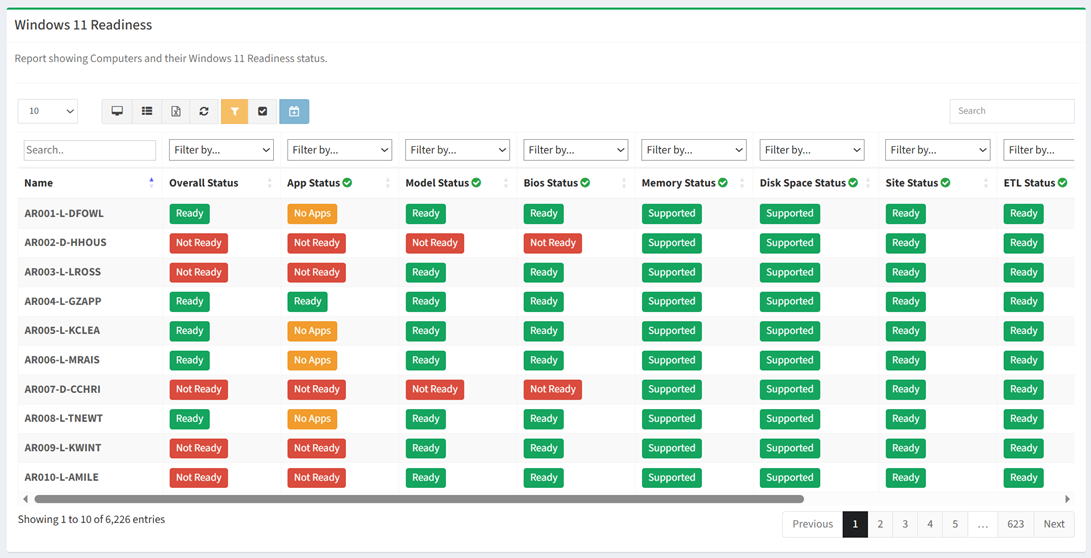
Task: Click the AR004-L-GZAPP computer name
Action: 63,301
